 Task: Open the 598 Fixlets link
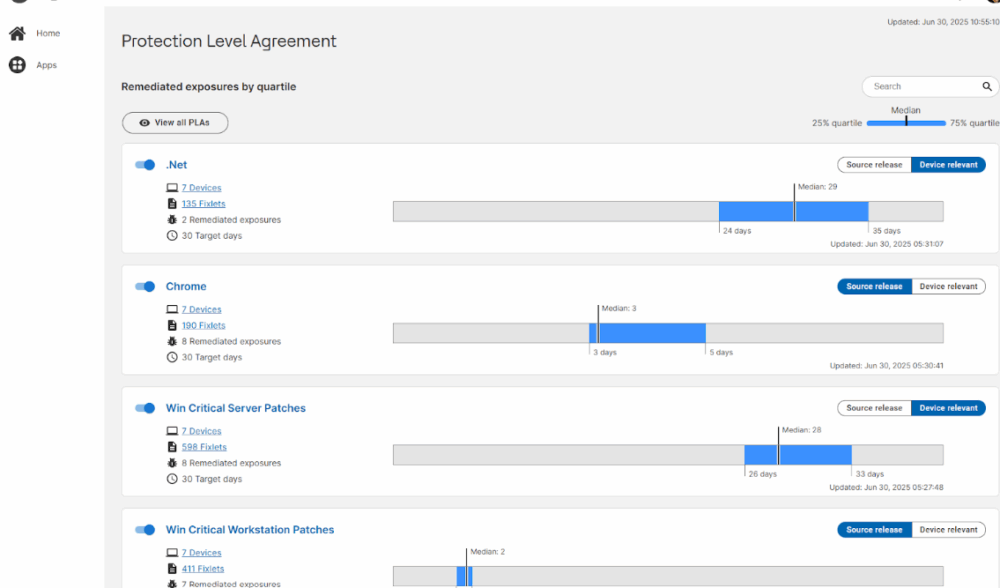[204, 447]
